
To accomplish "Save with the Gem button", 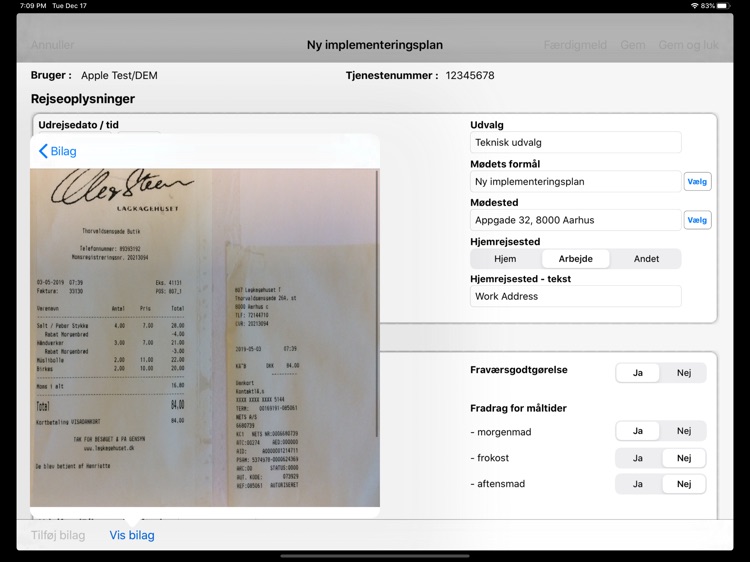I will (x=633, y=45).
